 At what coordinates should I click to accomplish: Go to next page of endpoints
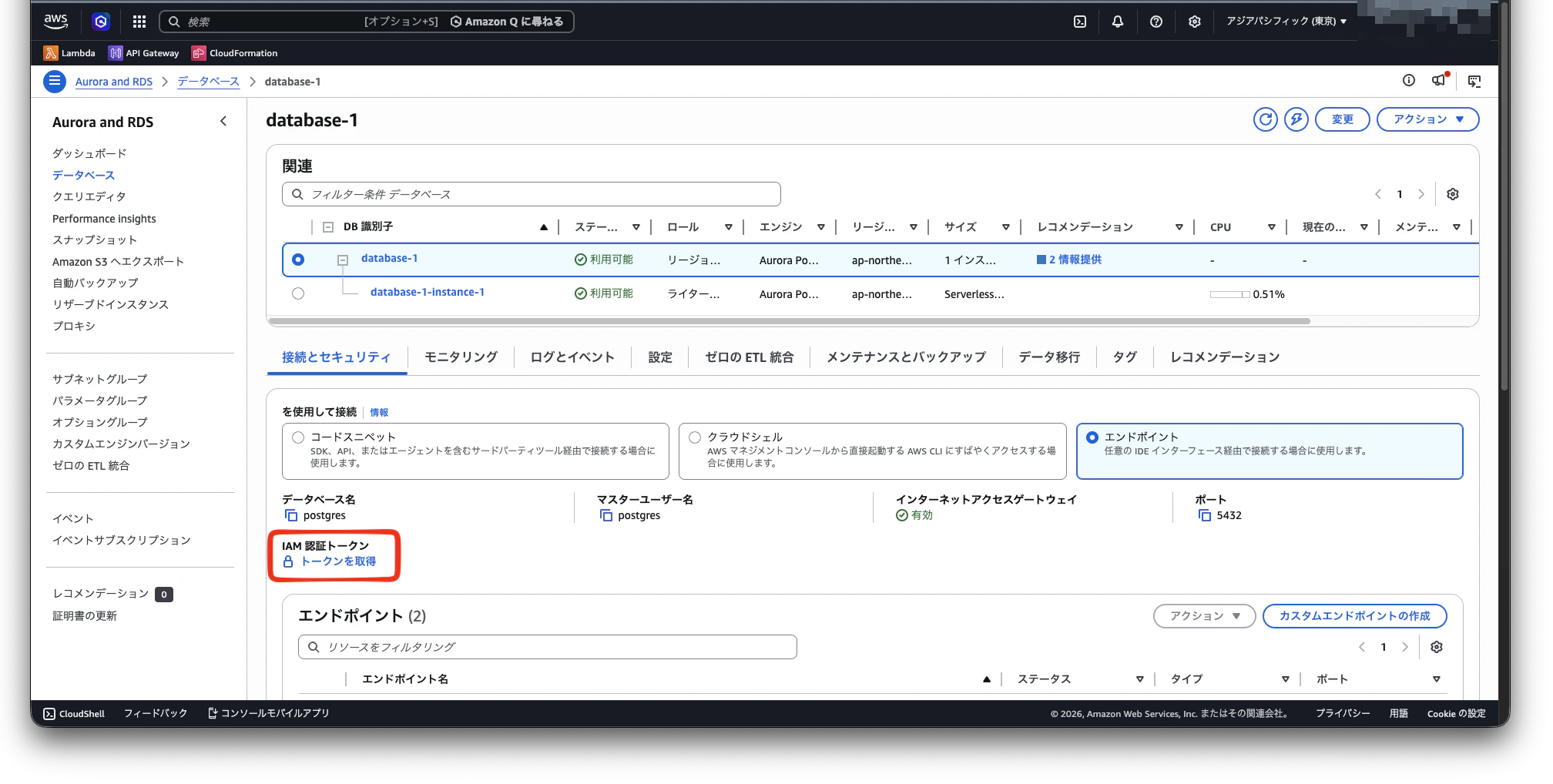[1405, 647]
